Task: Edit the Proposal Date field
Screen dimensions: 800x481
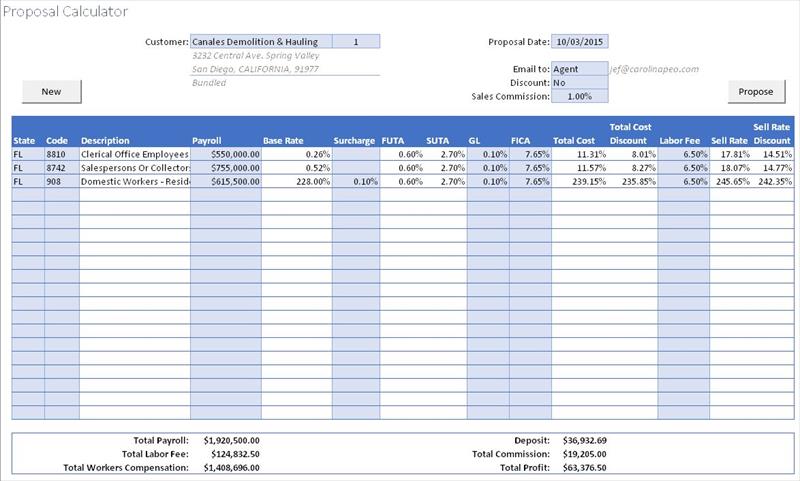Action: [x=580, y=42]
